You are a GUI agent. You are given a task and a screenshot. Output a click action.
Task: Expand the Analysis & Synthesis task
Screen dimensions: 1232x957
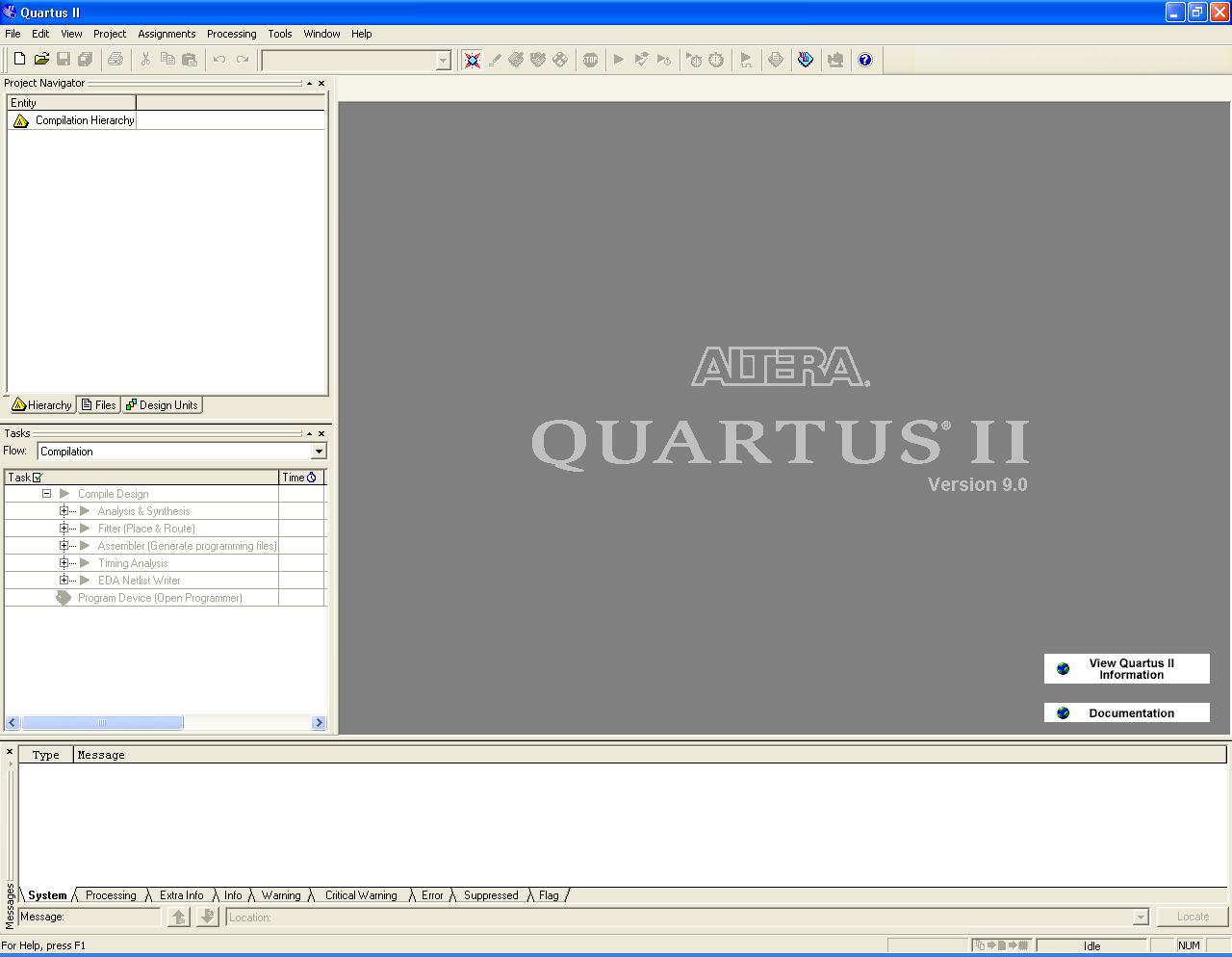pos(64,511)
